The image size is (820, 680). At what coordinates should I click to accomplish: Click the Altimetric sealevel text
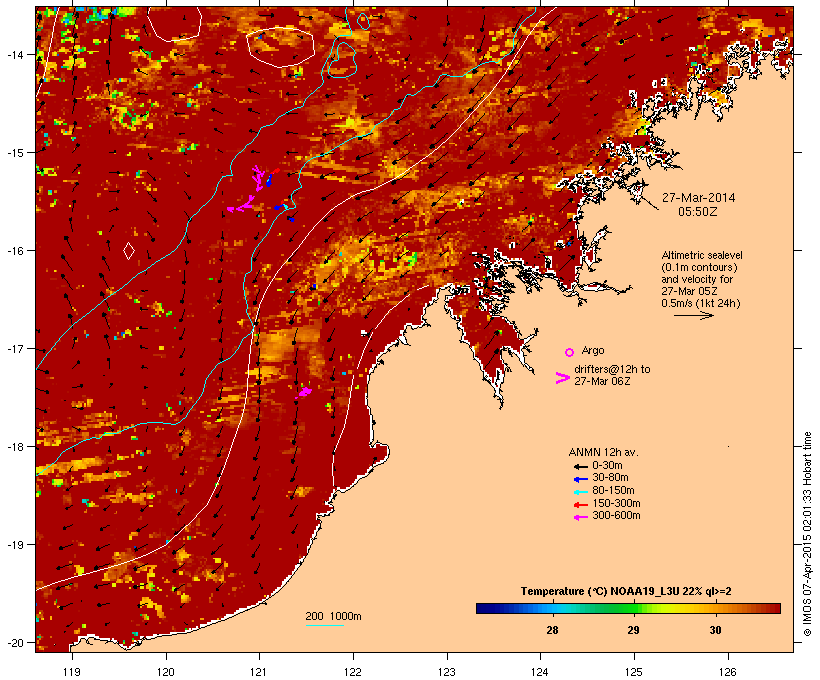702,255
